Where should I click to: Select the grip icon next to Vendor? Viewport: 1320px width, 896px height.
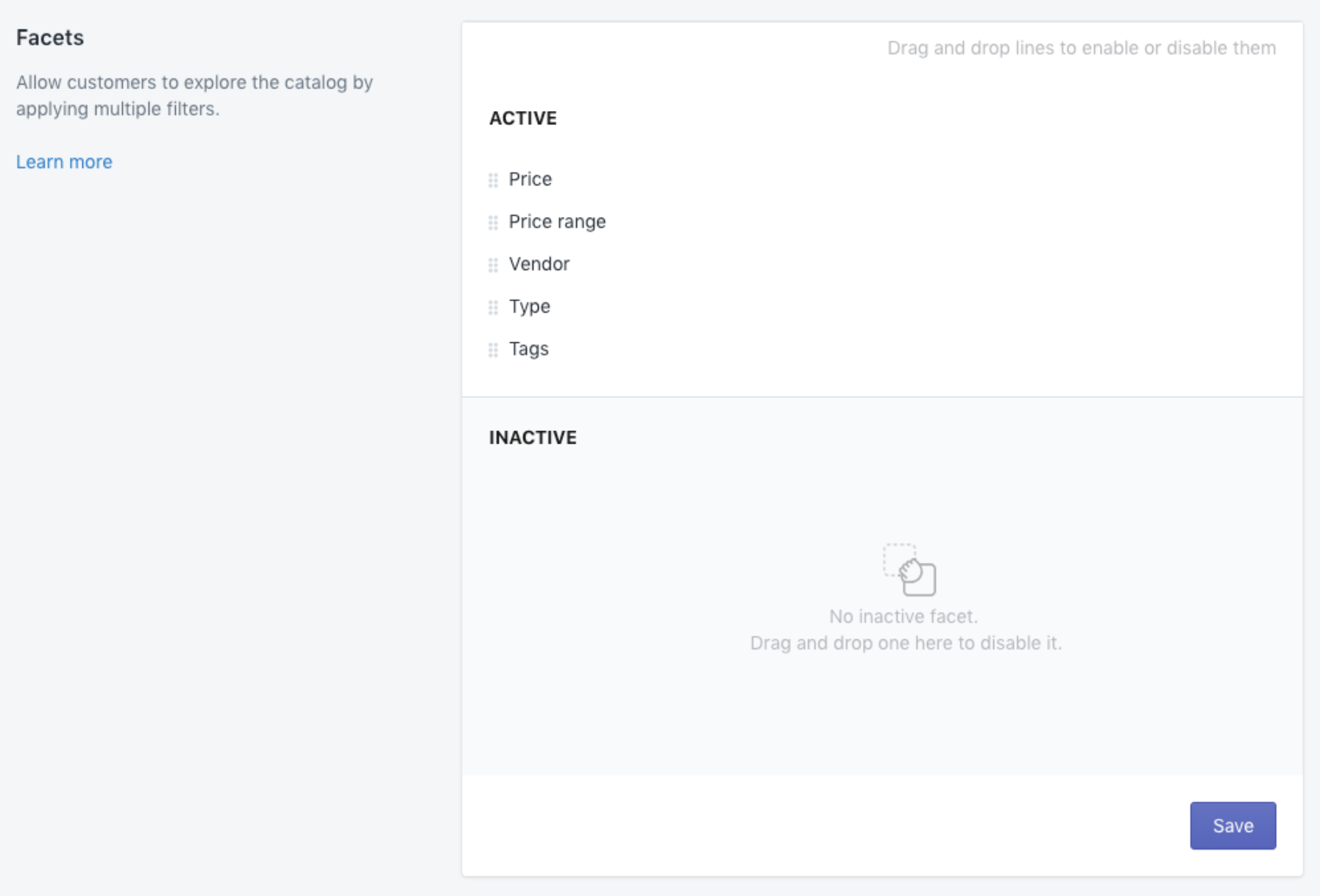click(x=493, y=265)
